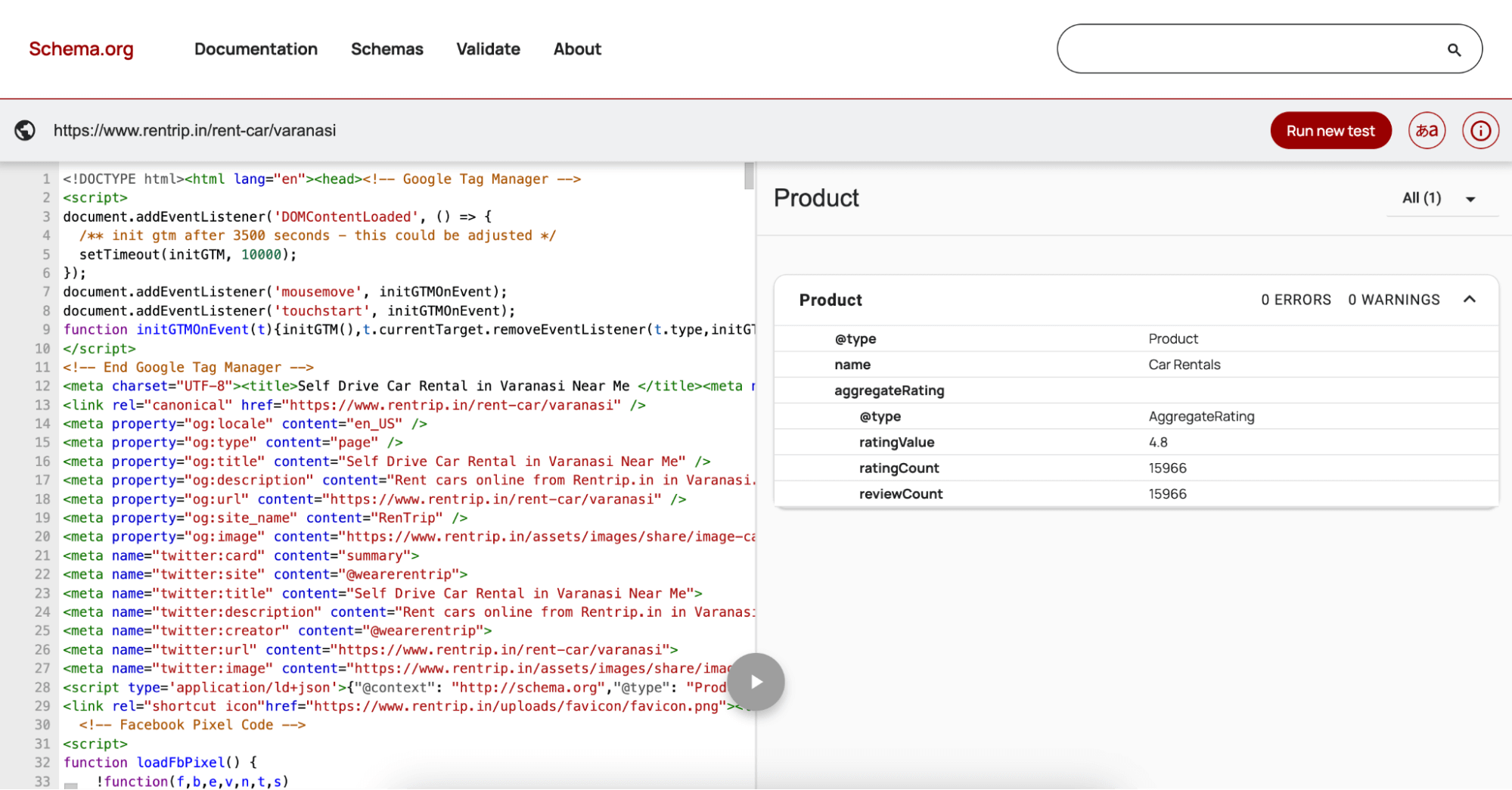This screenshot has height=790, width=1512.
Task: Open the language selector icon
Action: click(1427, 131)
